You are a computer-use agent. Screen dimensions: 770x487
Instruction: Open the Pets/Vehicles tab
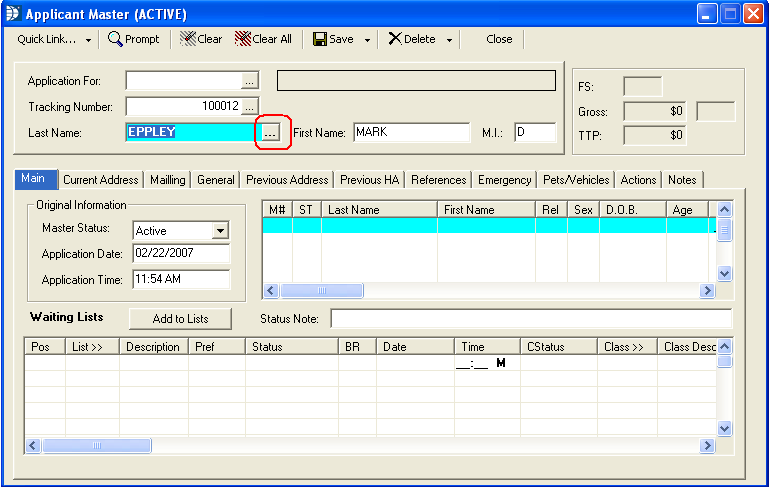575,180
